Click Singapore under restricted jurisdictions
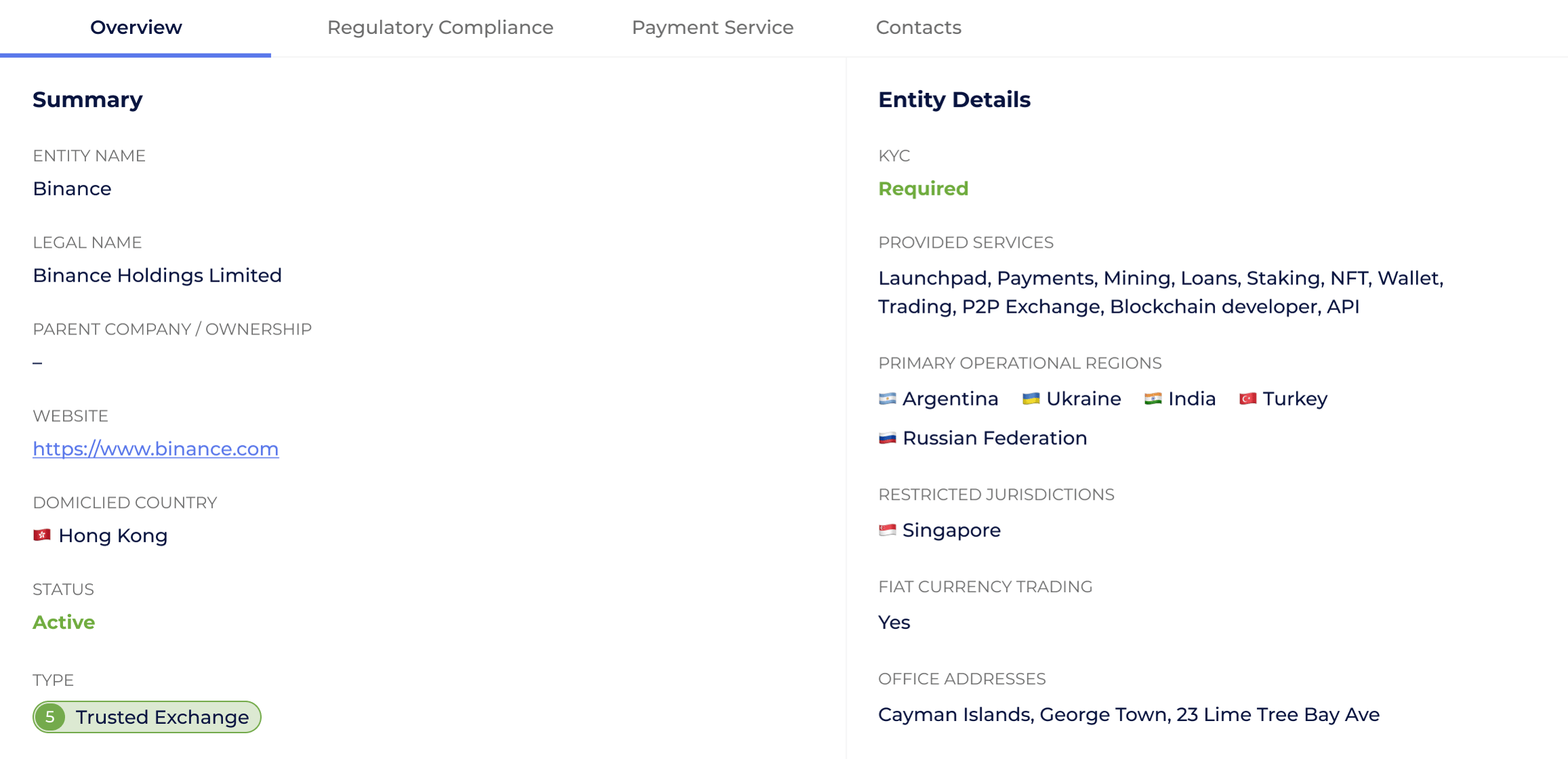 click(952, 530)
